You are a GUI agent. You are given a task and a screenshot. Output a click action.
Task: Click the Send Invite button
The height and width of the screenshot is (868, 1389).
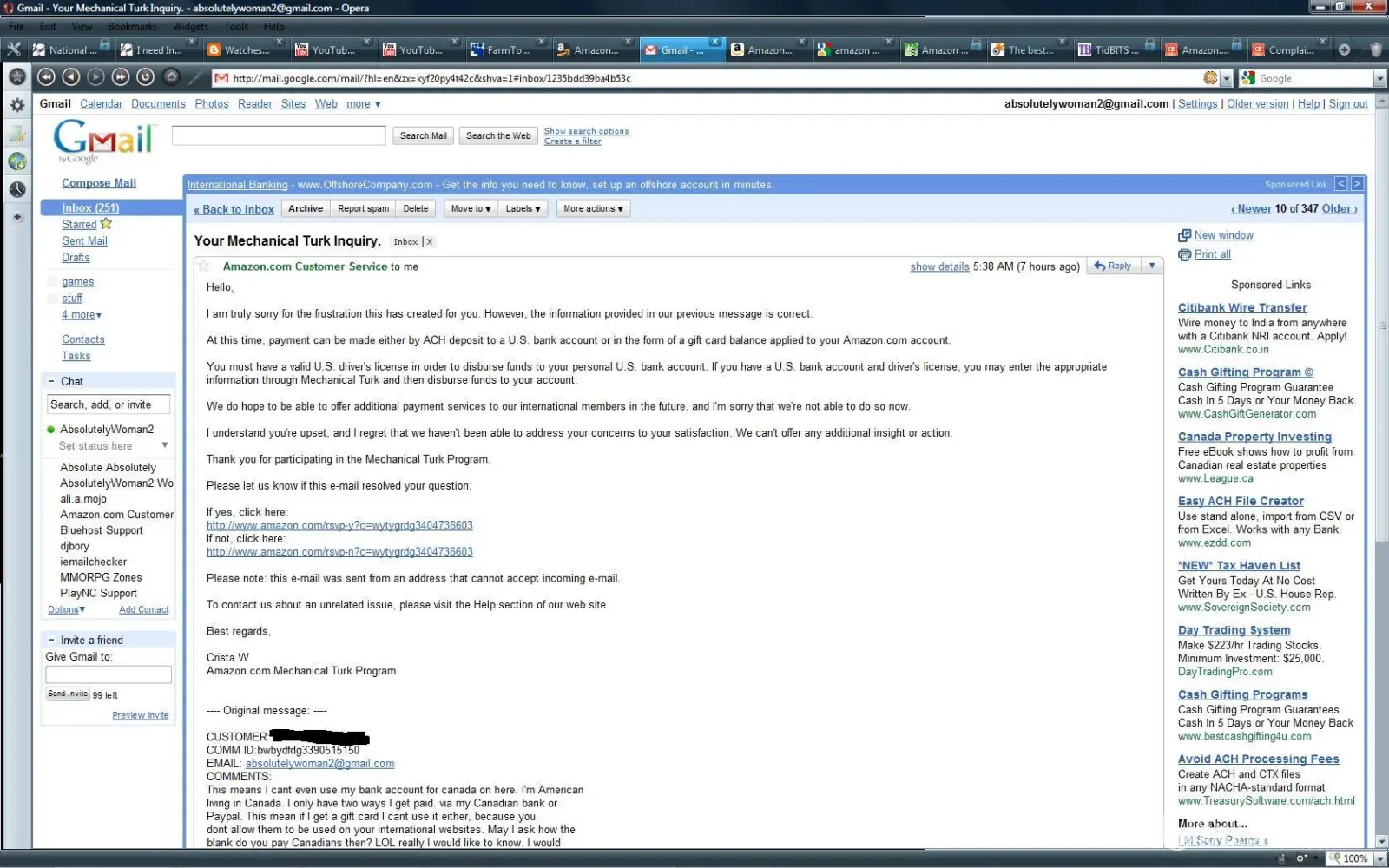[68, 694]
